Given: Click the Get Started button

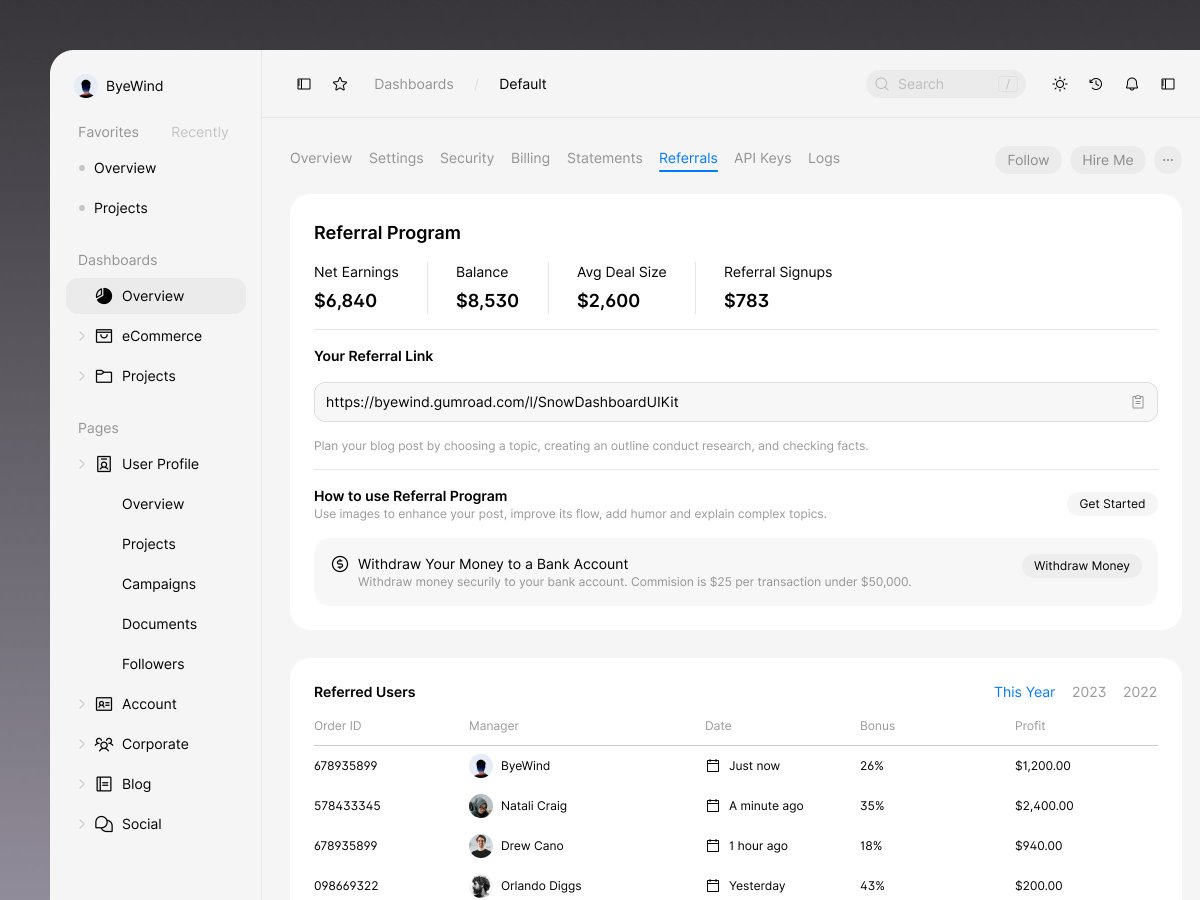Looking at the screenshot, I should pos(1112,504).
